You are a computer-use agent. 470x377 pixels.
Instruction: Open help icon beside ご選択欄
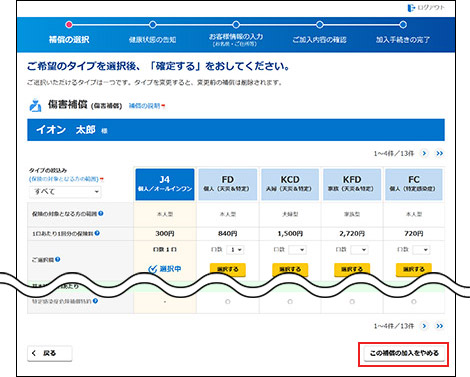point(58,259)
